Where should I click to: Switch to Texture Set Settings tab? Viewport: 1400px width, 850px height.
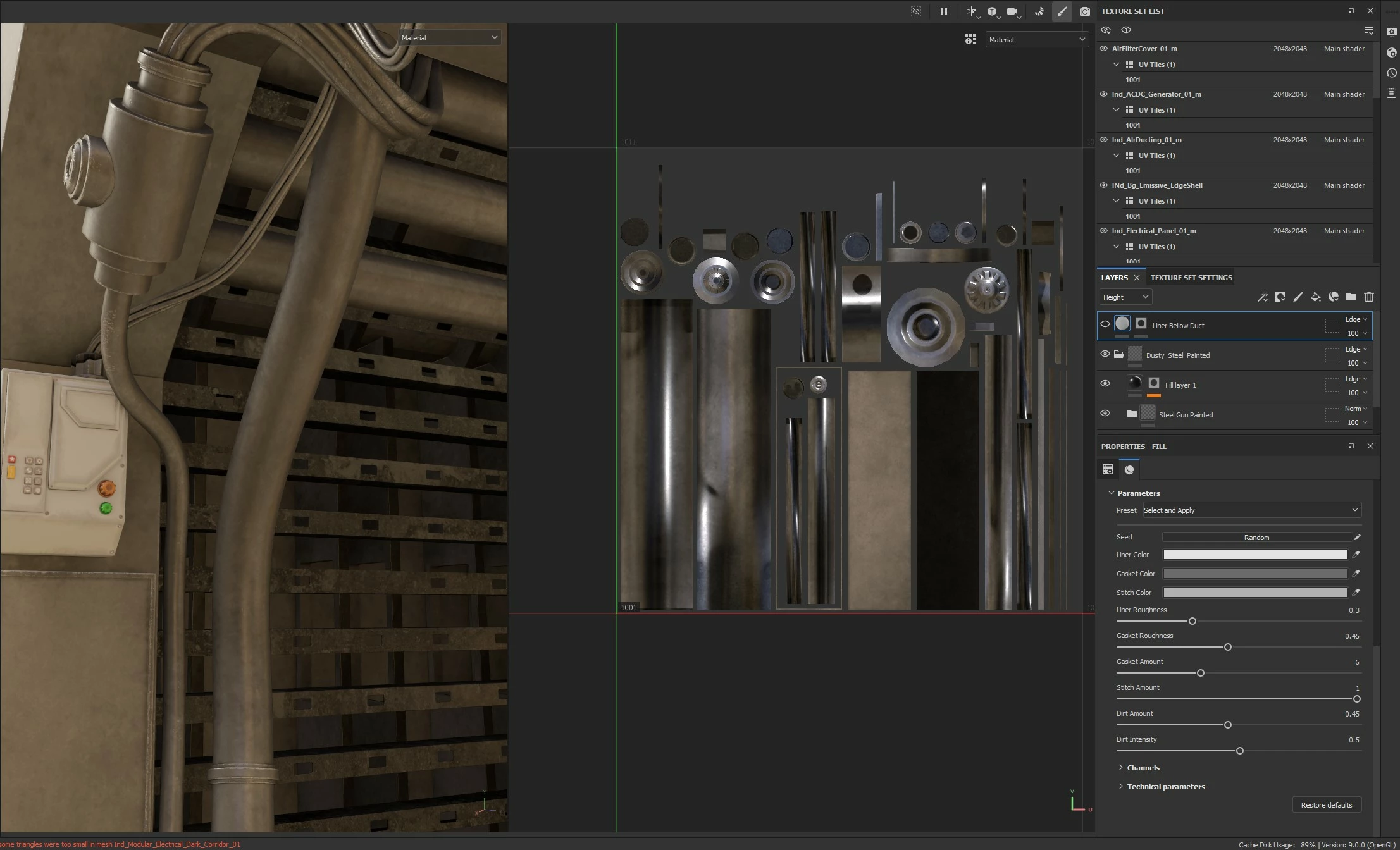tap(1191, 278)
